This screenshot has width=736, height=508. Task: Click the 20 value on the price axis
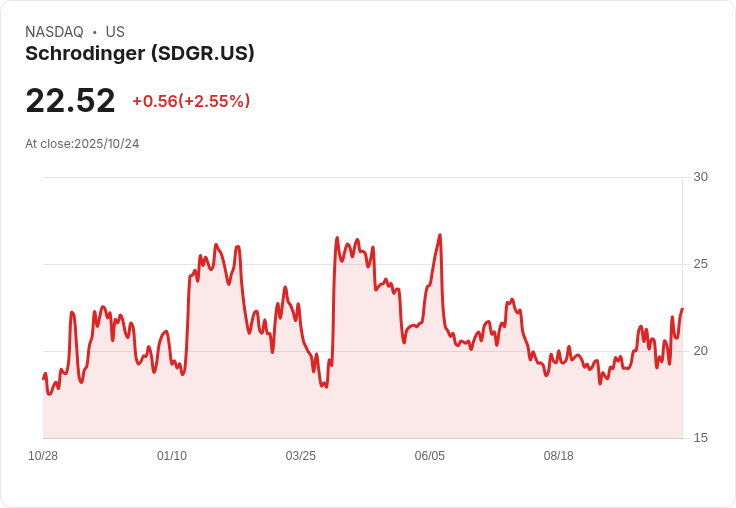click(700, 351)
